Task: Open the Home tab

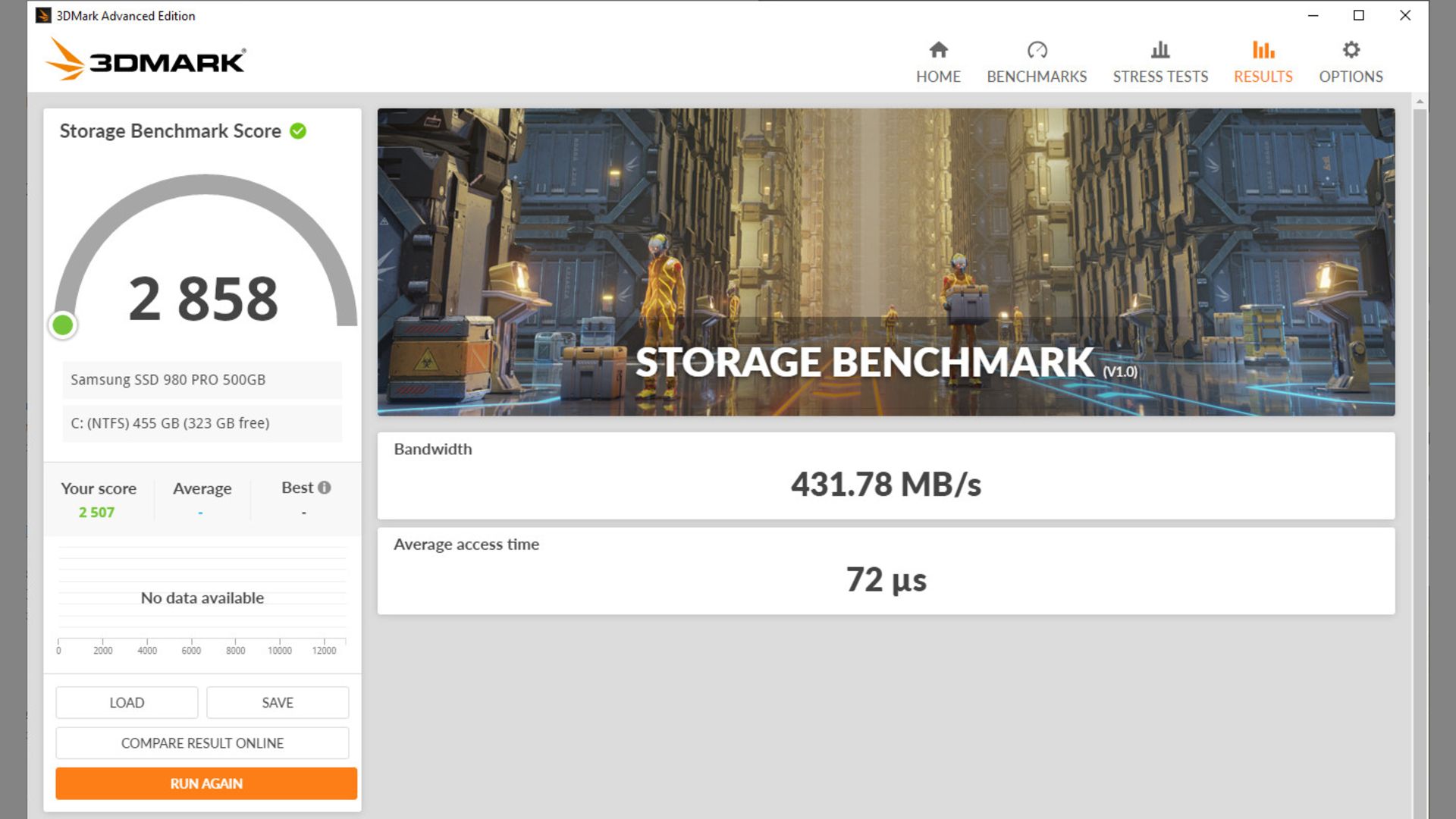Action: 938,62
